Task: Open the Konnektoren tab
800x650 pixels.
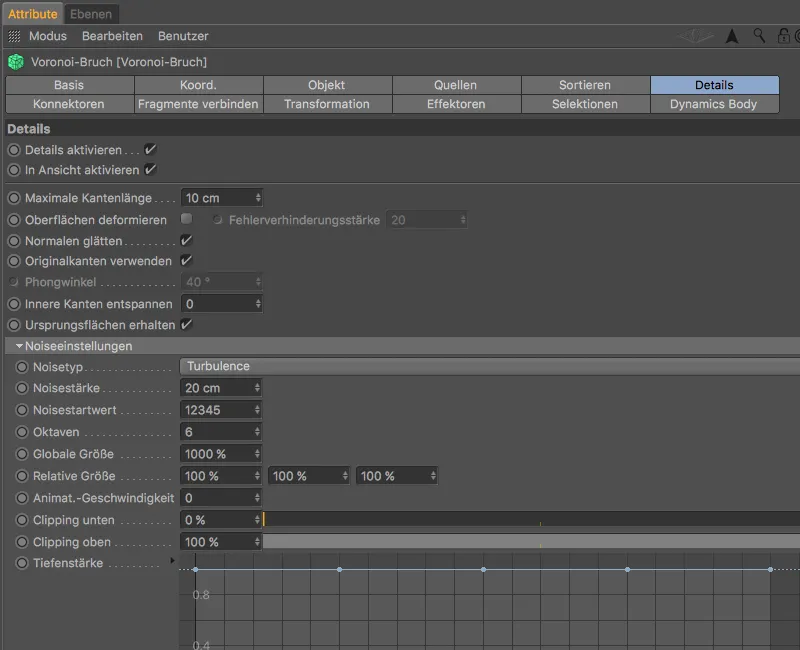Action: click(69, 104)
